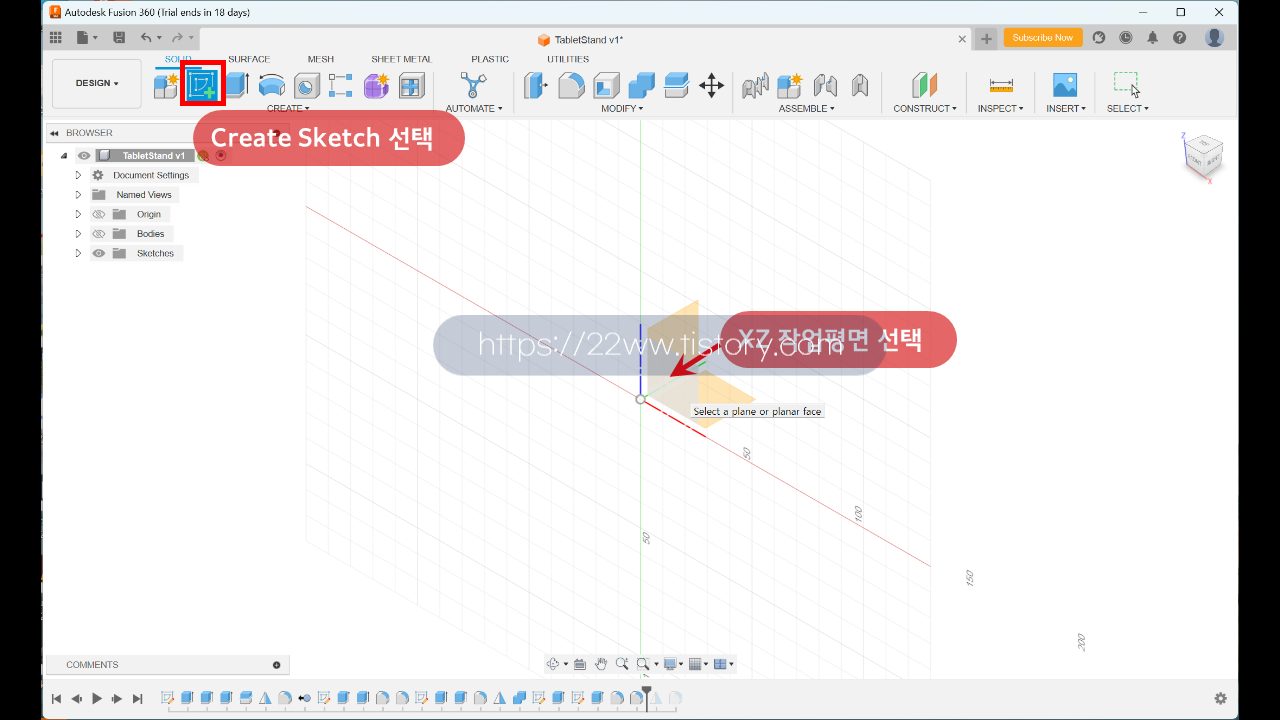Screen dimensions: 1280x720
Task: Open the Help question mark icon
Action: (x=1180, y=38)
